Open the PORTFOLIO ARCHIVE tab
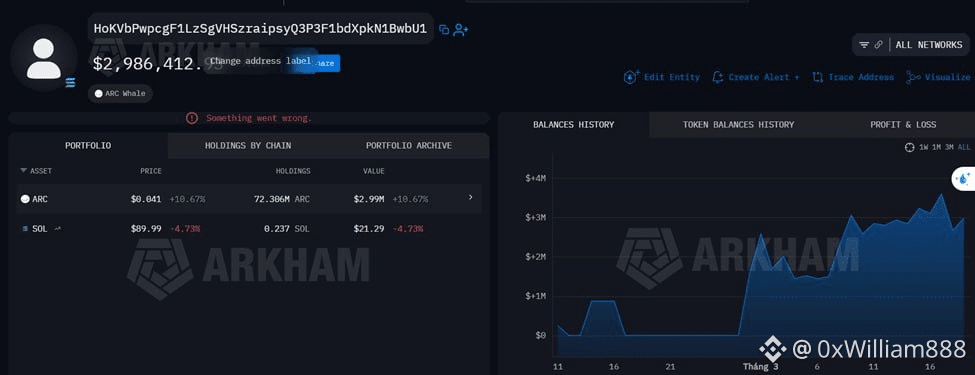 coord(409,146)
